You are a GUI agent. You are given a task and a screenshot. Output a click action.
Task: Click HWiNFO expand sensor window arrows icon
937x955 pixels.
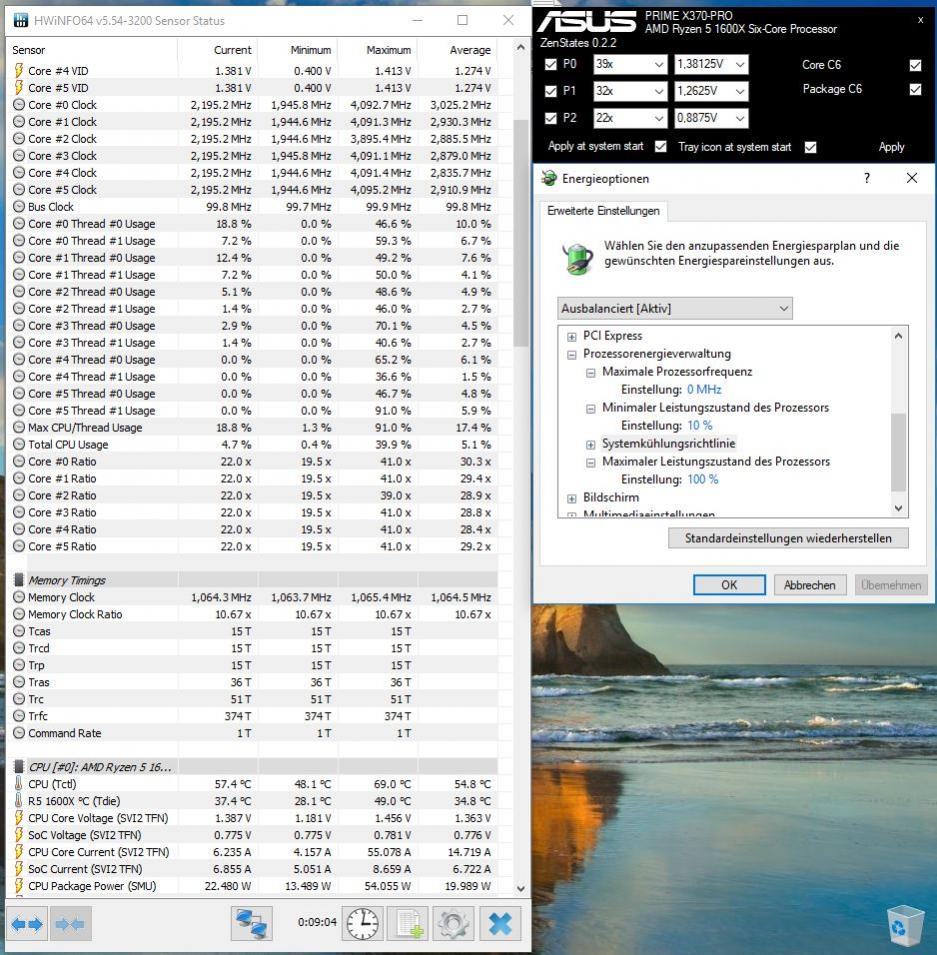click(x=27, y=924)
